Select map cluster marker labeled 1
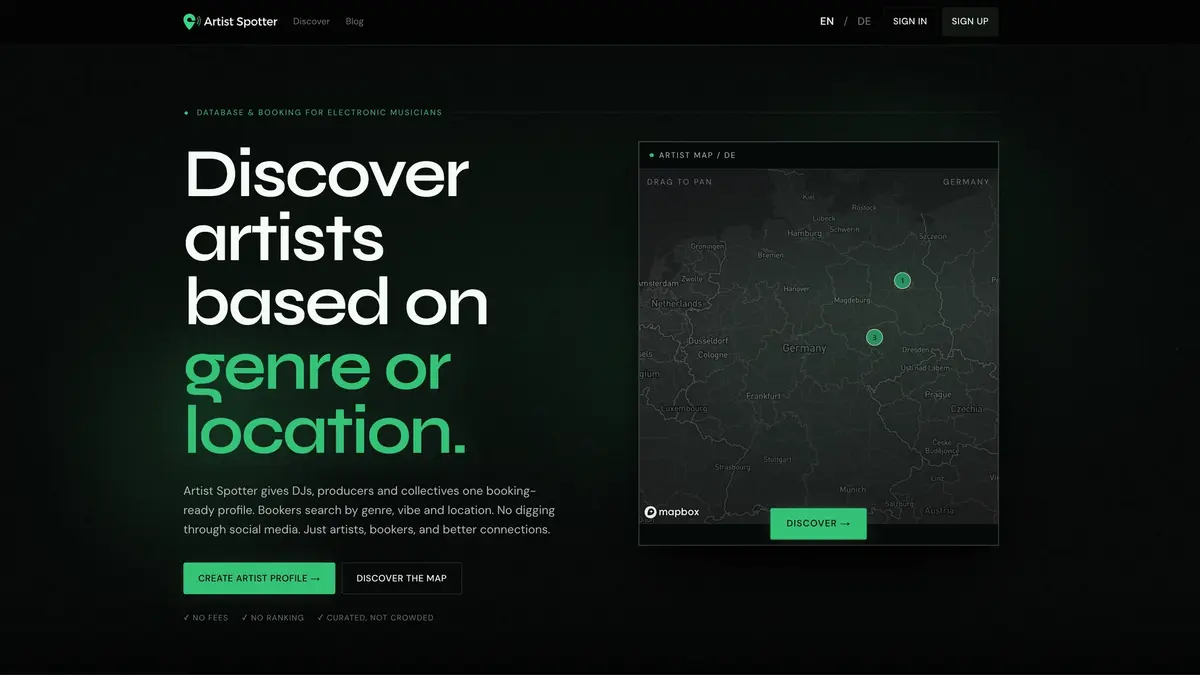The image size is (1200, 675). click(x=902, y=281)
